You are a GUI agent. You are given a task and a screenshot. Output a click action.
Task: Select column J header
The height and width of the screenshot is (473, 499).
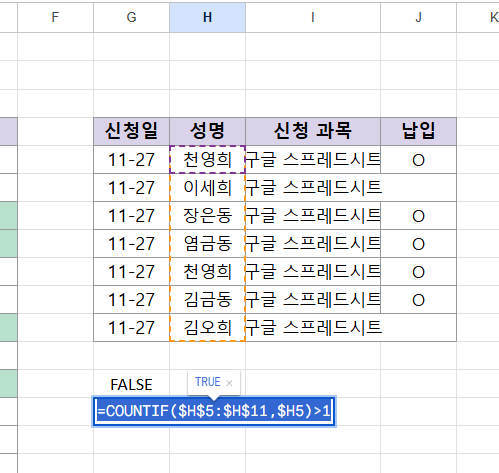[x=418, y=17]
